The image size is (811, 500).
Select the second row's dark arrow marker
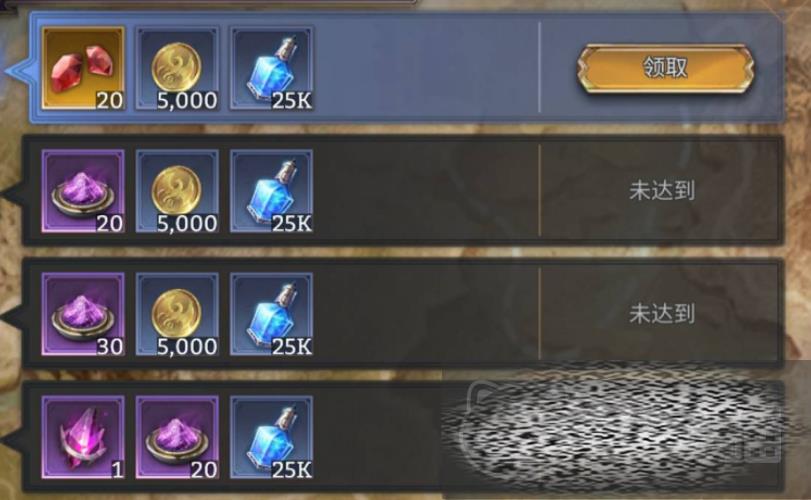11,192
